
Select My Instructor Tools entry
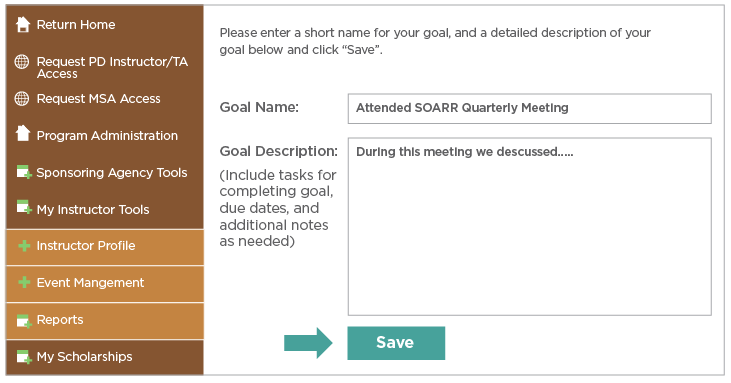coord(93,210)
